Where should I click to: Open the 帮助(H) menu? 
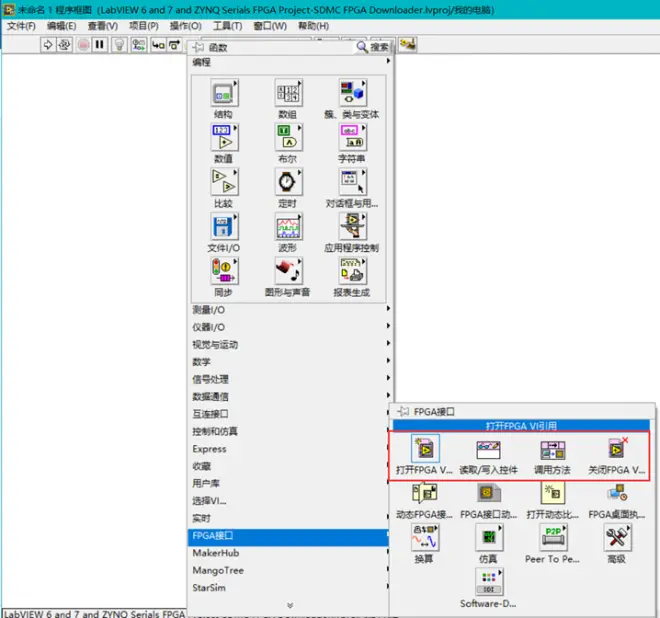[x=314, y=26]
